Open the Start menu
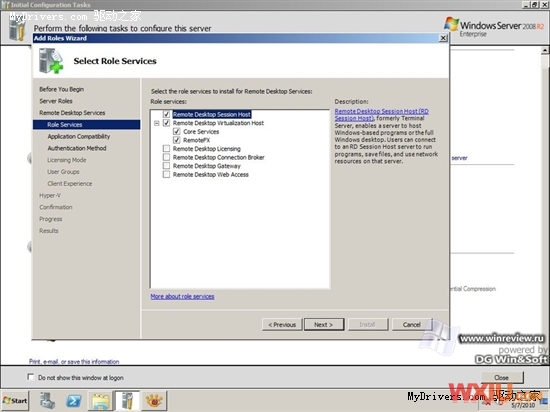 click(x=15, y=400)
